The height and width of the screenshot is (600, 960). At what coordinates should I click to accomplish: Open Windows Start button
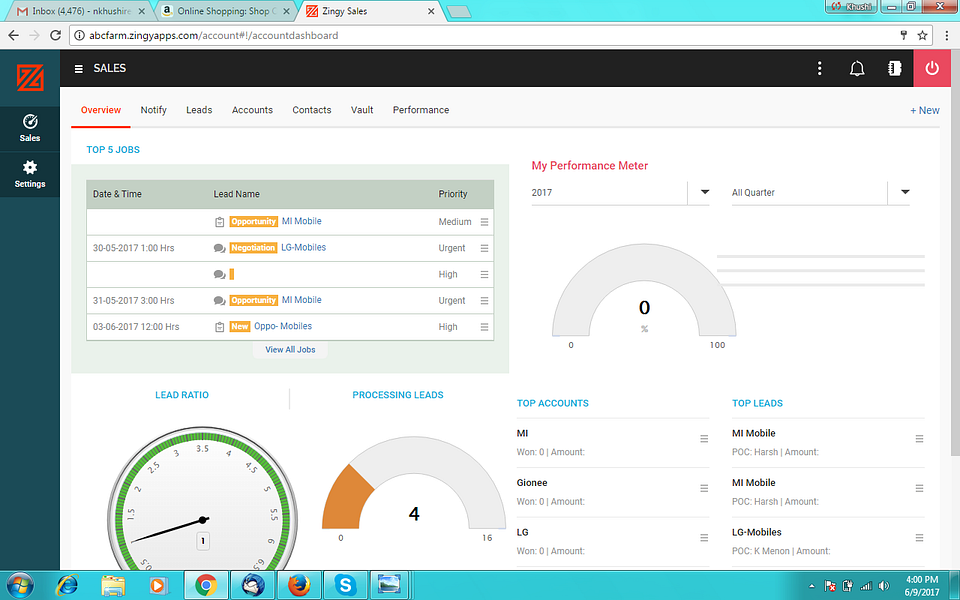(x=19, y=585)
